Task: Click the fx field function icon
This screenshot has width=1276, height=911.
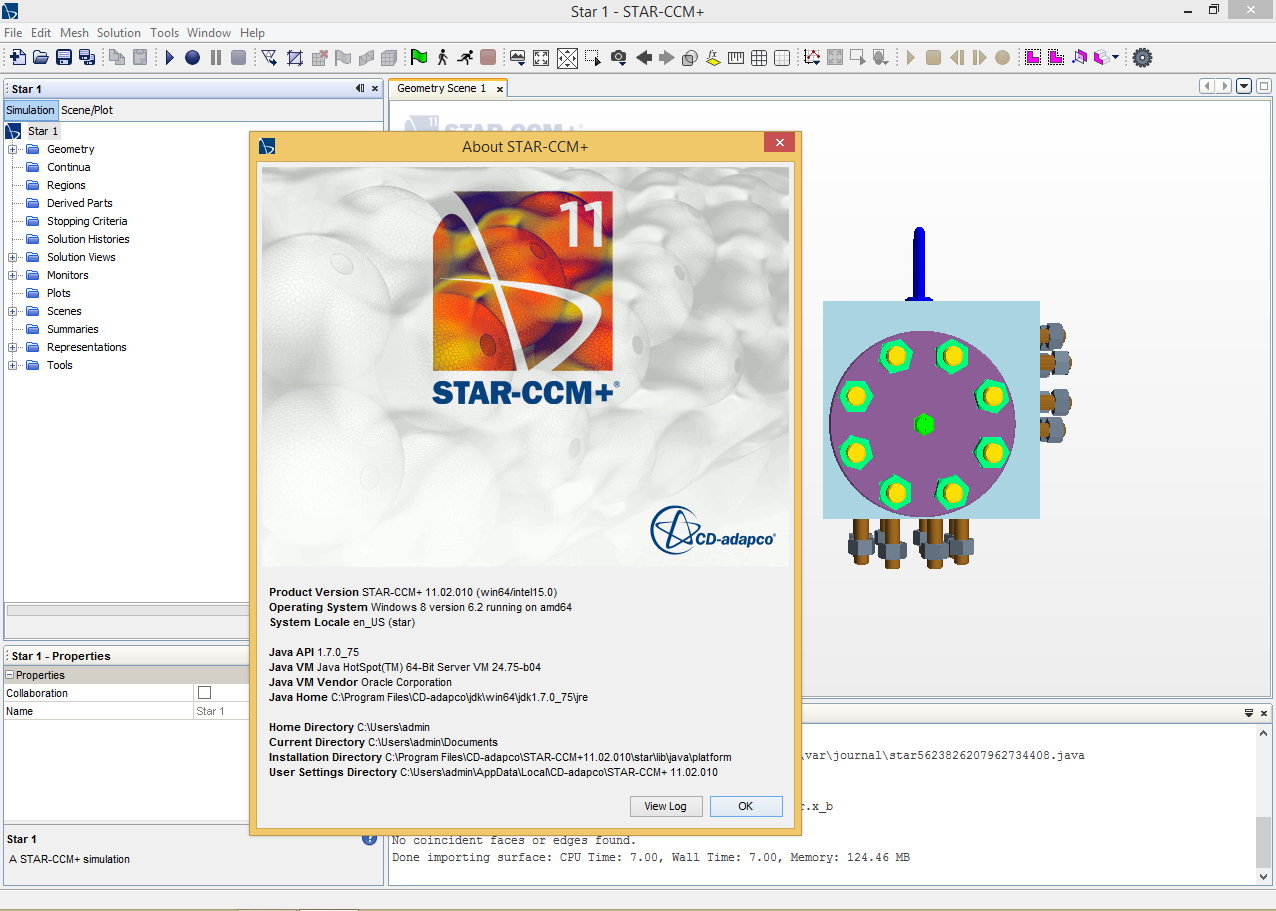Action: coord(714,58)
